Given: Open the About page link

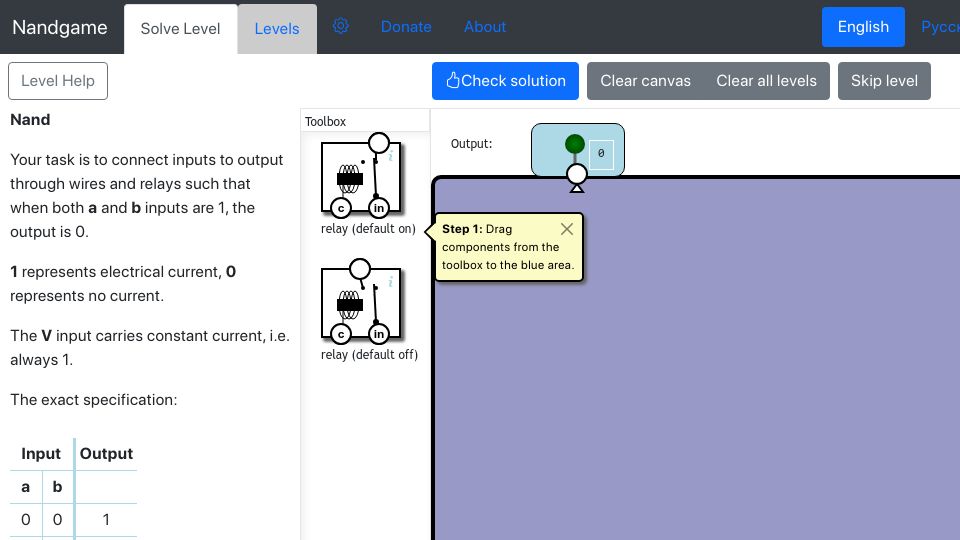Looking at the screenshot, I should pos(485,27).
